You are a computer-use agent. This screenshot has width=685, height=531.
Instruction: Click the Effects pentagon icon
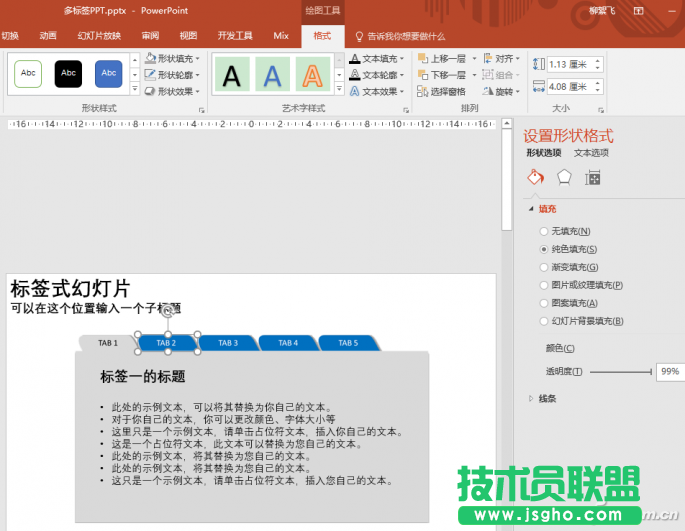coord(564,177)
